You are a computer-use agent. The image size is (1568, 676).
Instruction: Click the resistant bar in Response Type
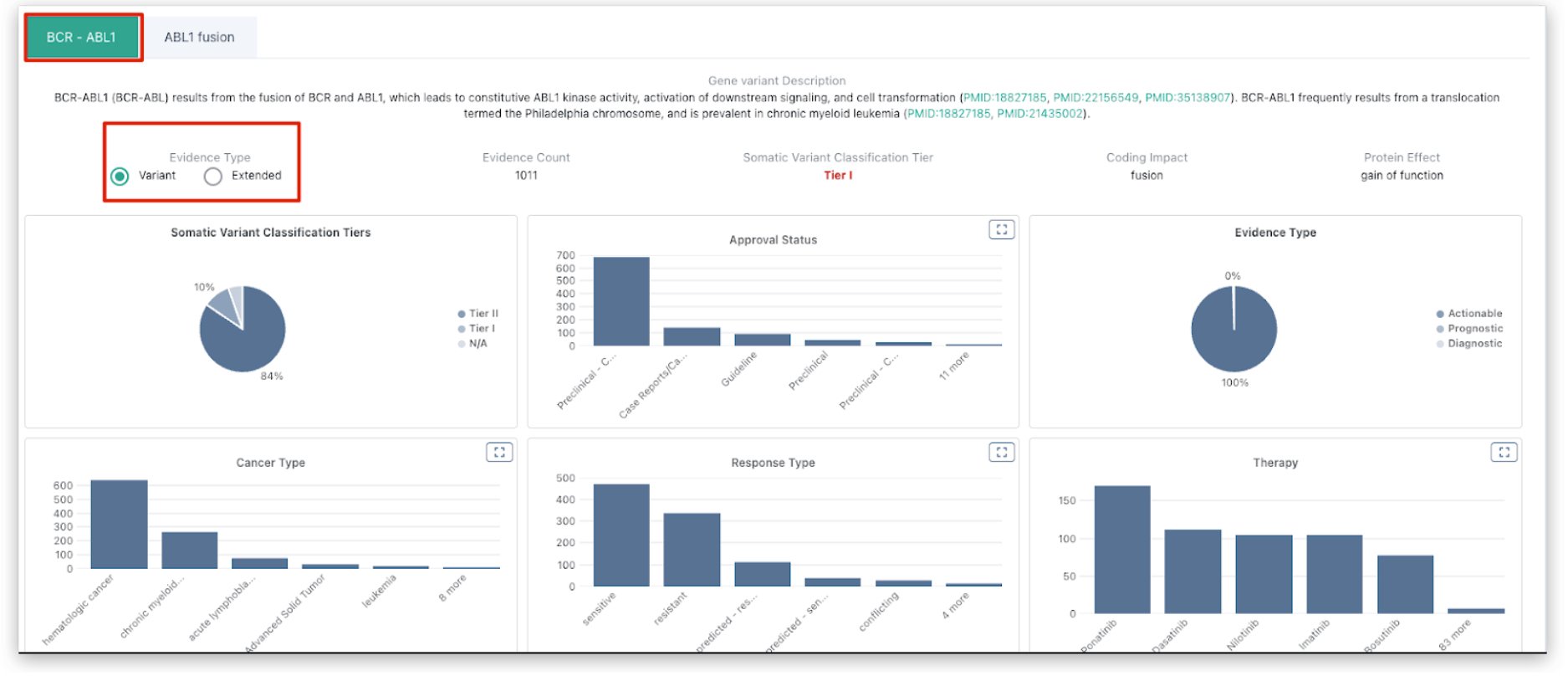coord(692,550)
